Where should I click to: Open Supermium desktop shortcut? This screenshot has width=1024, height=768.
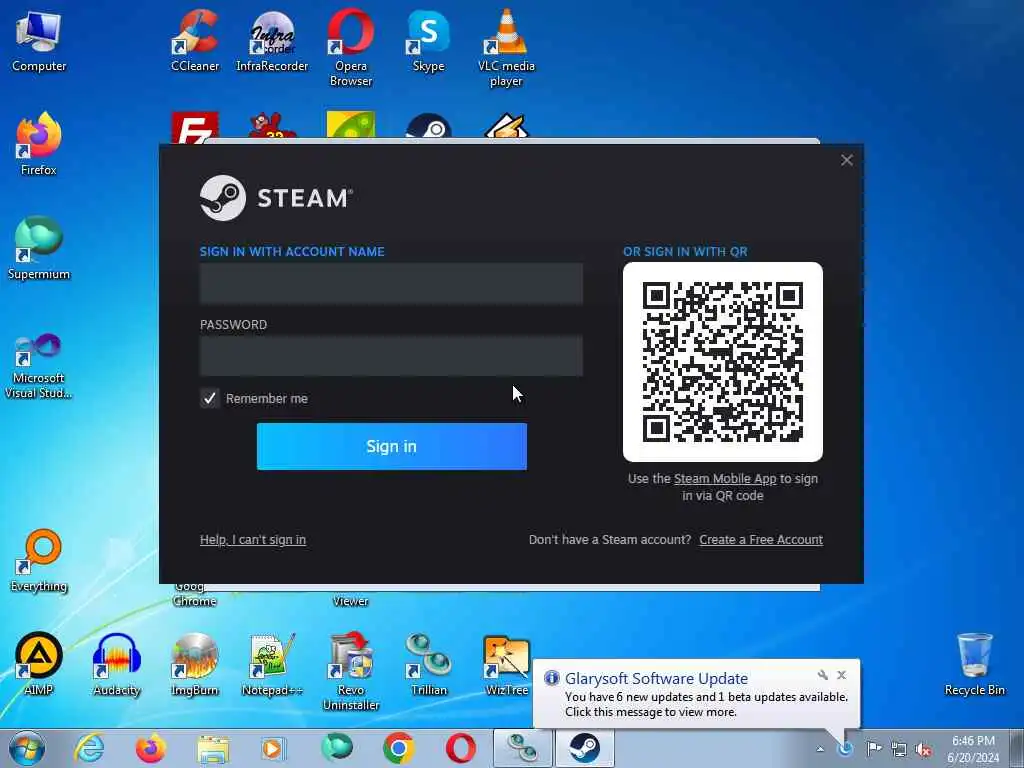pos(39,248)
